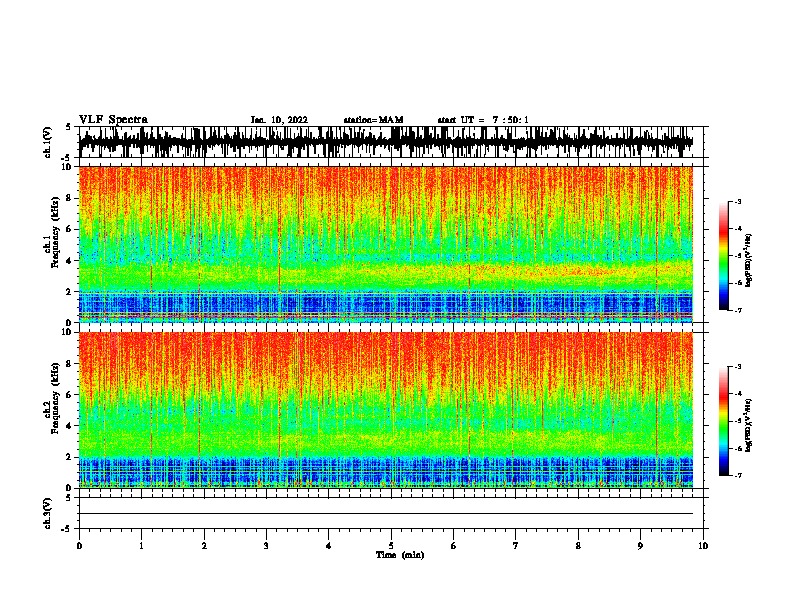The image size is (792, 612).
Task: Click the ch.1 "Frequency (kHz)" axis label
Action: [55, 233]
